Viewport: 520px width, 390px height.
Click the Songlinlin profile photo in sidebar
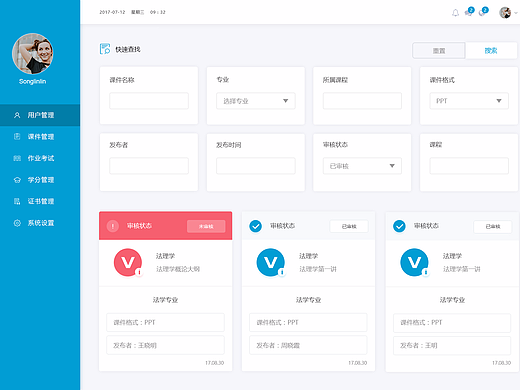[33, 53]
